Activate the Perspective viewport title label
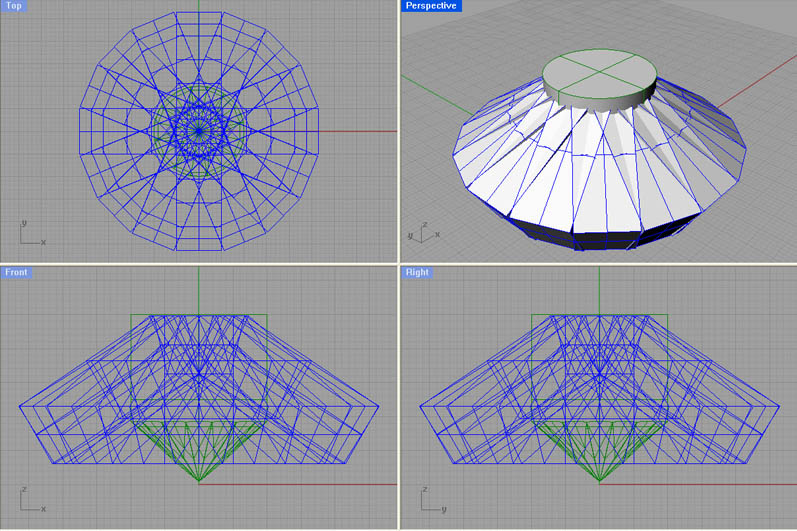 pyautogui.click(x=431, y=6)
